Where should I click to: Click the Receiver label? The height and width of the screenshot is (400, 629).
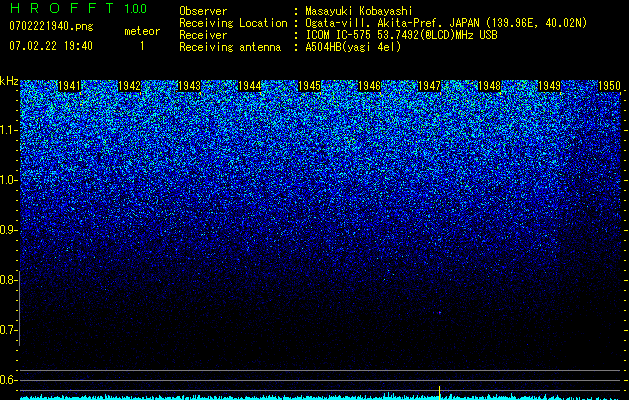203,35
